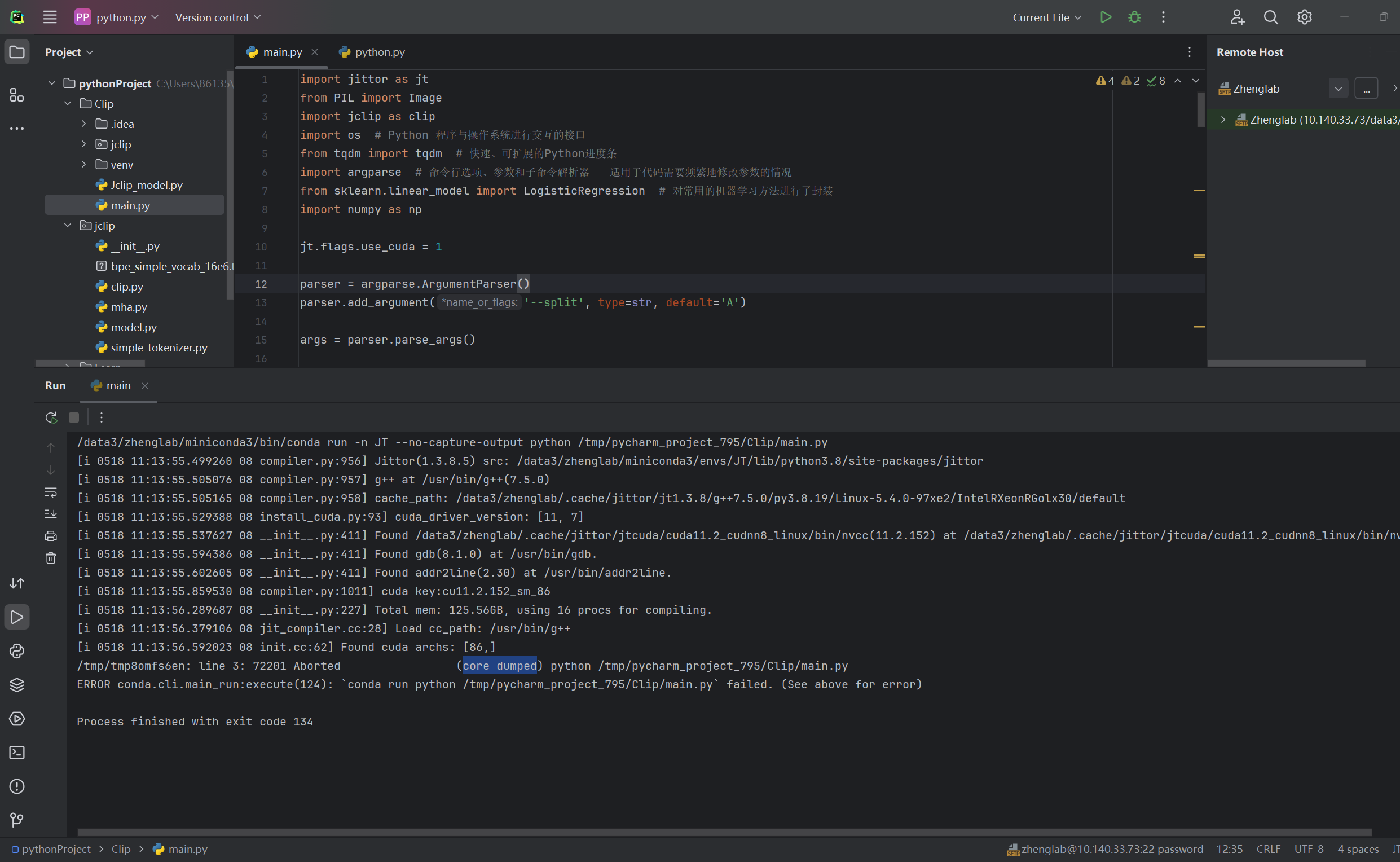This screenshot has width=1400, height=862.
Task: Open model.py in the project tree
Action: [133, 327]
